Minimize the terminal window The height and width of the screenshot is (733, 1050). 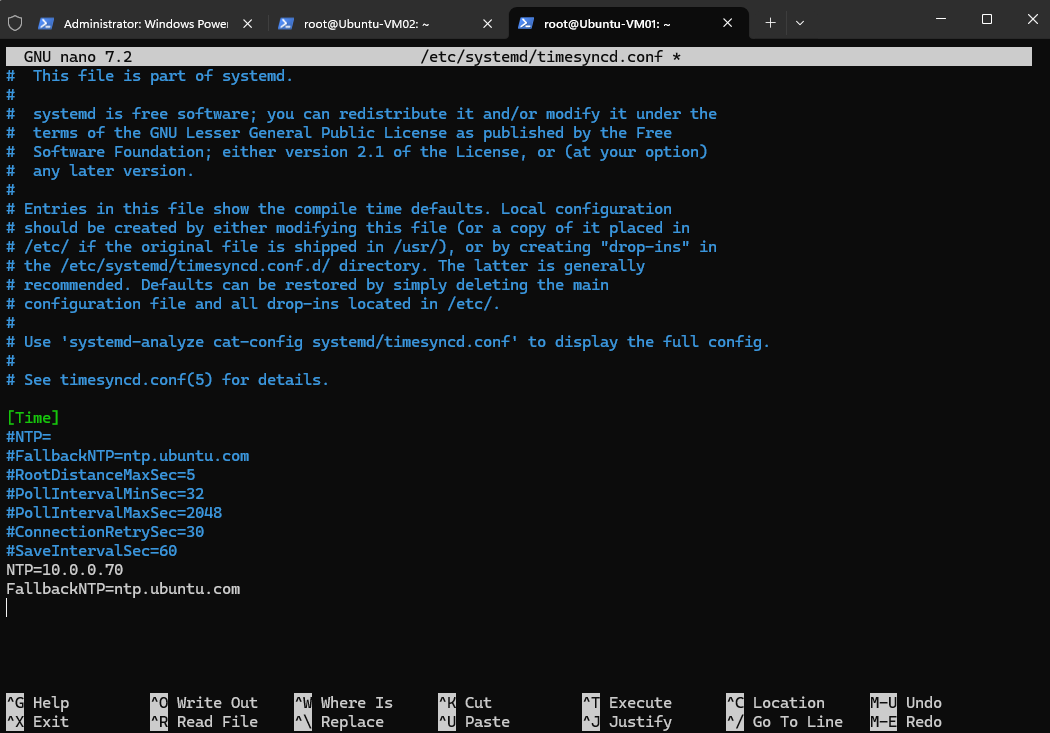coord(941,19)
